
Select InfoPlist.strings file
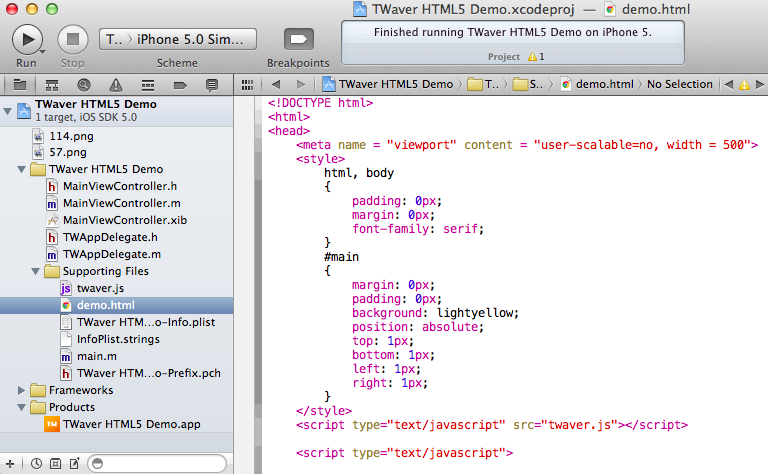118,339
